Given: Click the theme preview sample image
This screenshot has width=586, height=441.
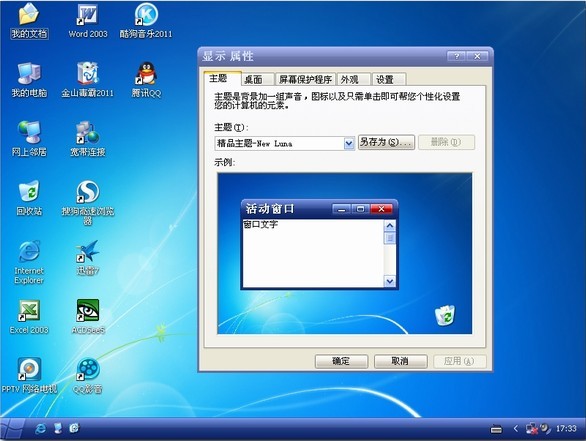Looking at the screenshot, I should 345,253.
